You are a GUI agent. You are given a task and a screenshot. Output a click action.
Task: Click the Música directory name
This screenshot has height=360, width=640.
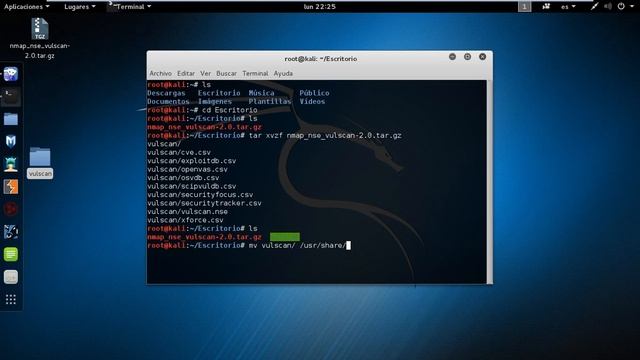(261, 93)
